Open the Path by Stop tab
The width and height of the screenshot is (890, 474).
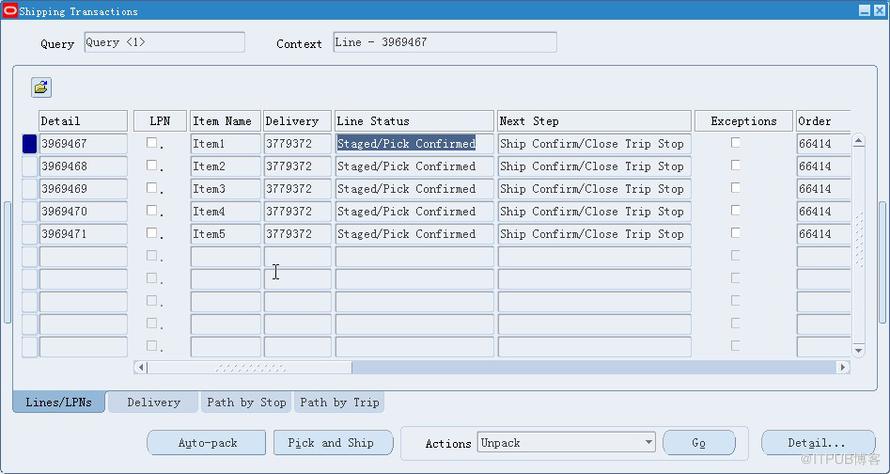pyautogui.click(x=246, y=402)
